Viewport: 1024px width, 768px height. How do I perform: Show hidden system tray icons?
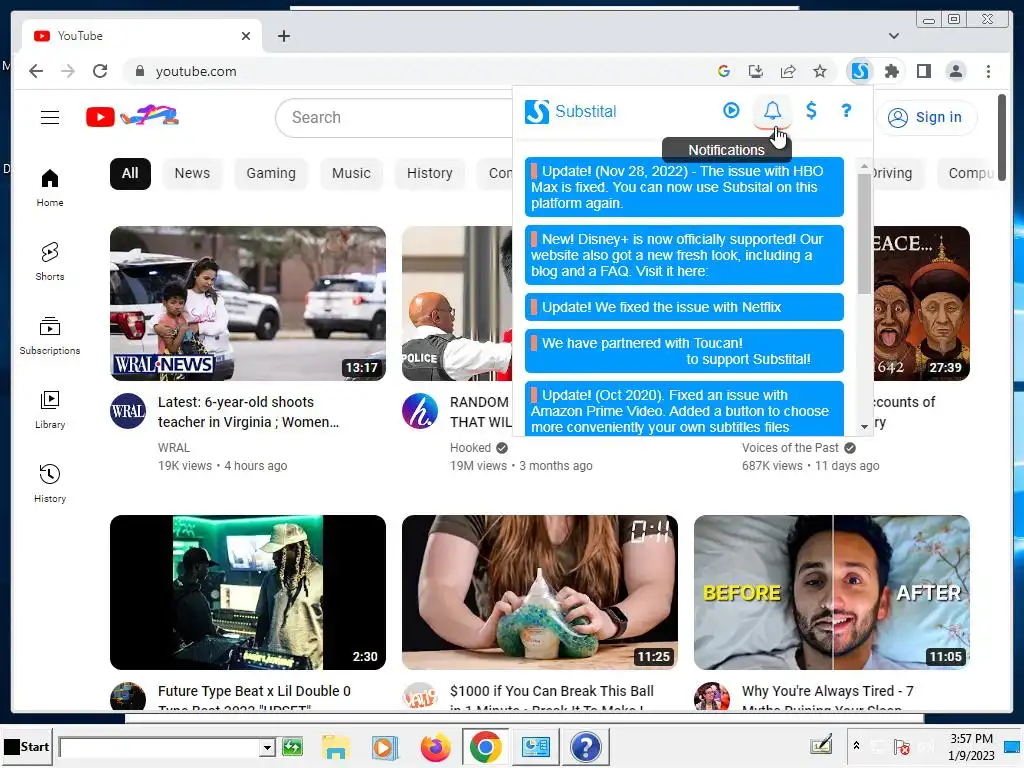(856, 746)
